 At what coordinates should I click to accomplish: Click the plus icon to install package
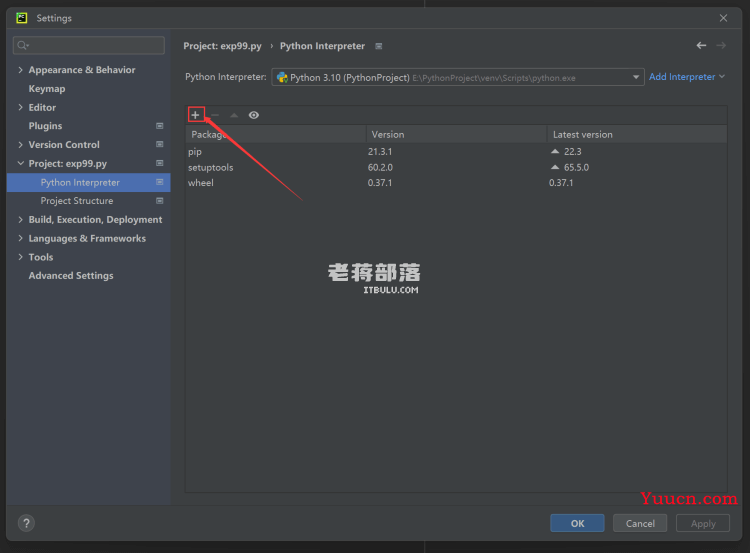[196, 115]
